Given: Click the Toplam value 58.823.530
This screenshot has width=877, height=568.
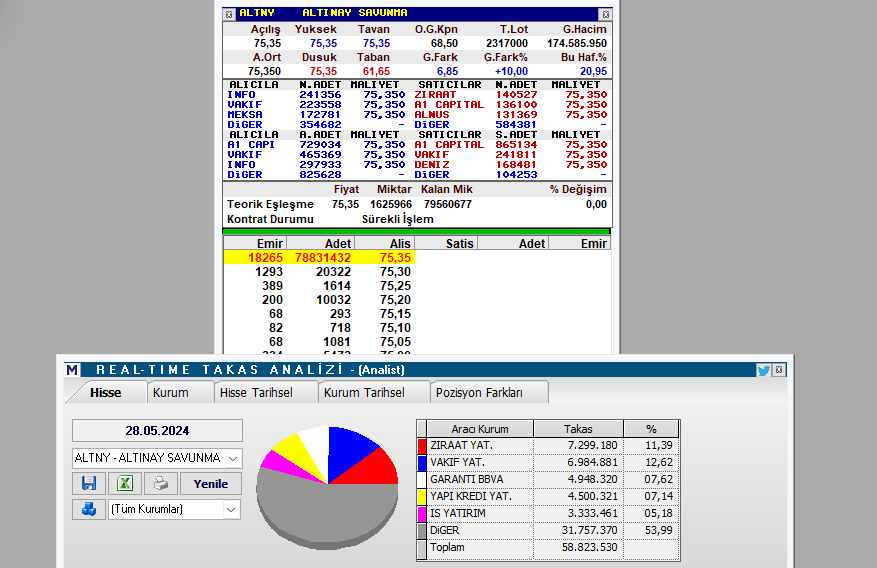Looking at the screenshot, I should [x=590, y=547].
